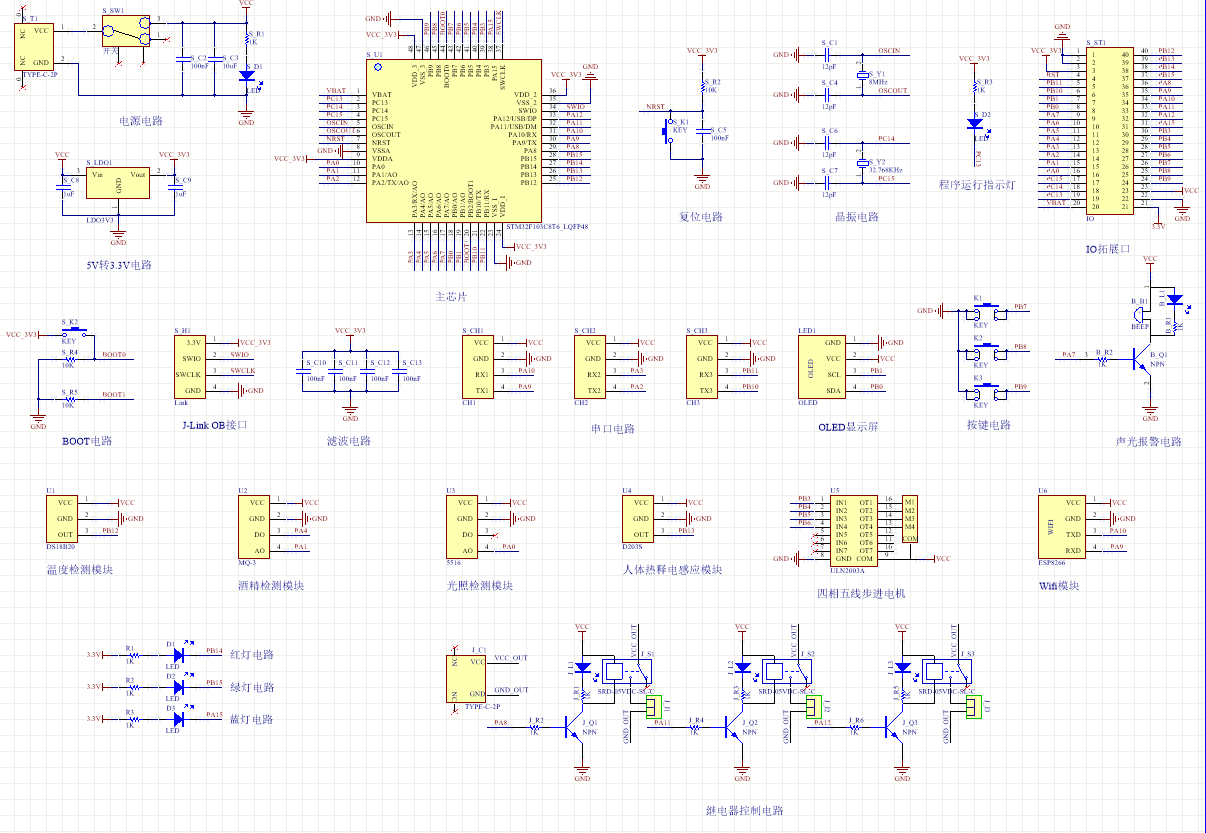
Task: Select the 32.768KHz crystal S_Y2
Action: tap(862, 162)
